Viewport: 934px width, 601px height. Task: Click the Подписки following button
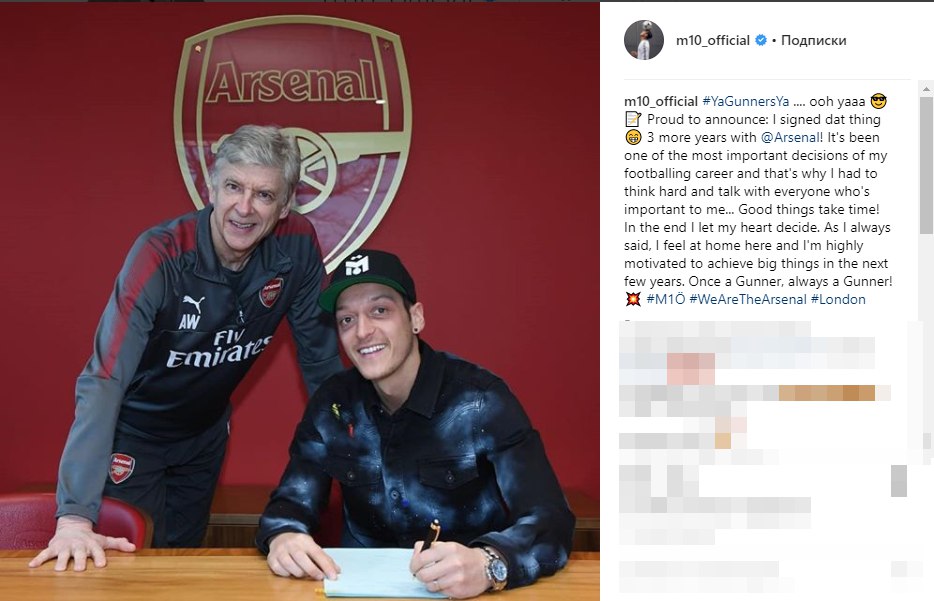[813, 40]
